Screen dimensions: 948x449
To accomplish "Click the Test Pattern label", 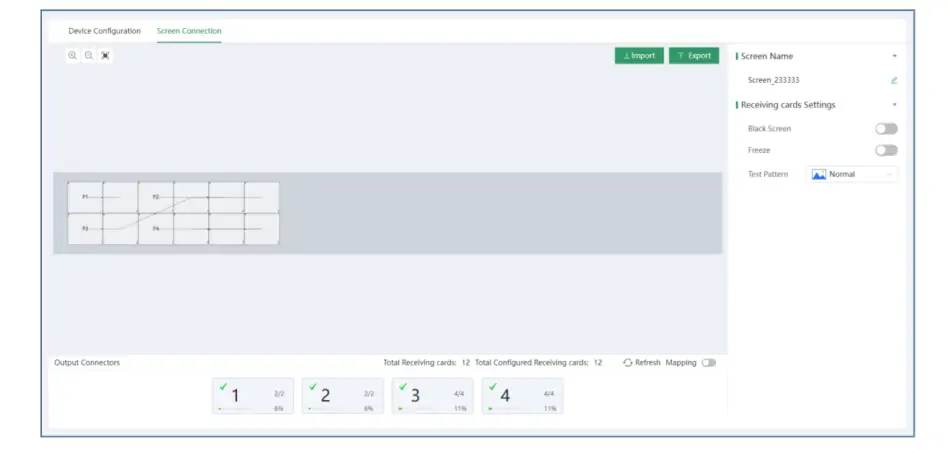I will 768,175.
